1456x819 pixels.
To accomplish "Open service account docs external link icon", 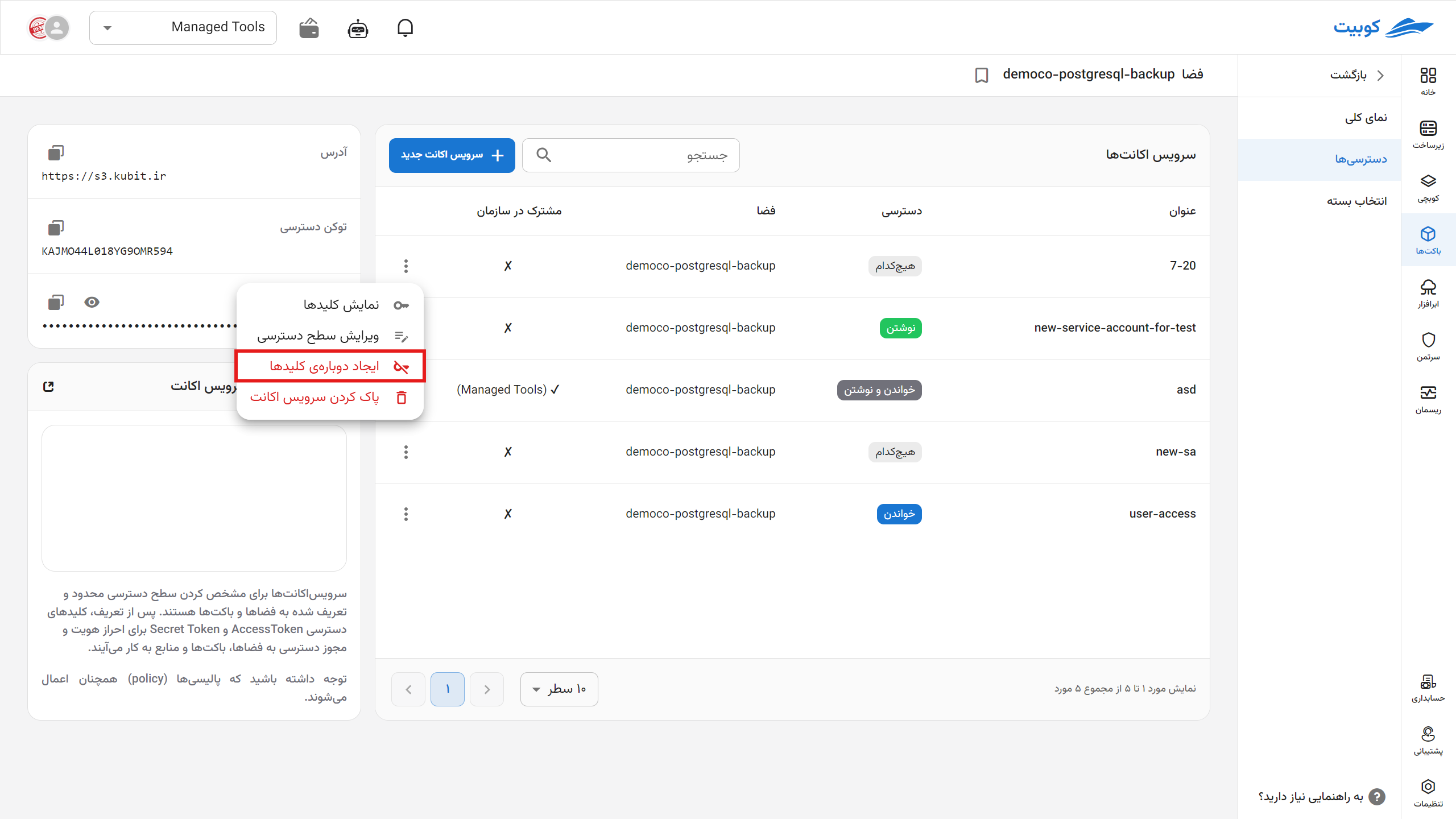I will pos(48,387).
